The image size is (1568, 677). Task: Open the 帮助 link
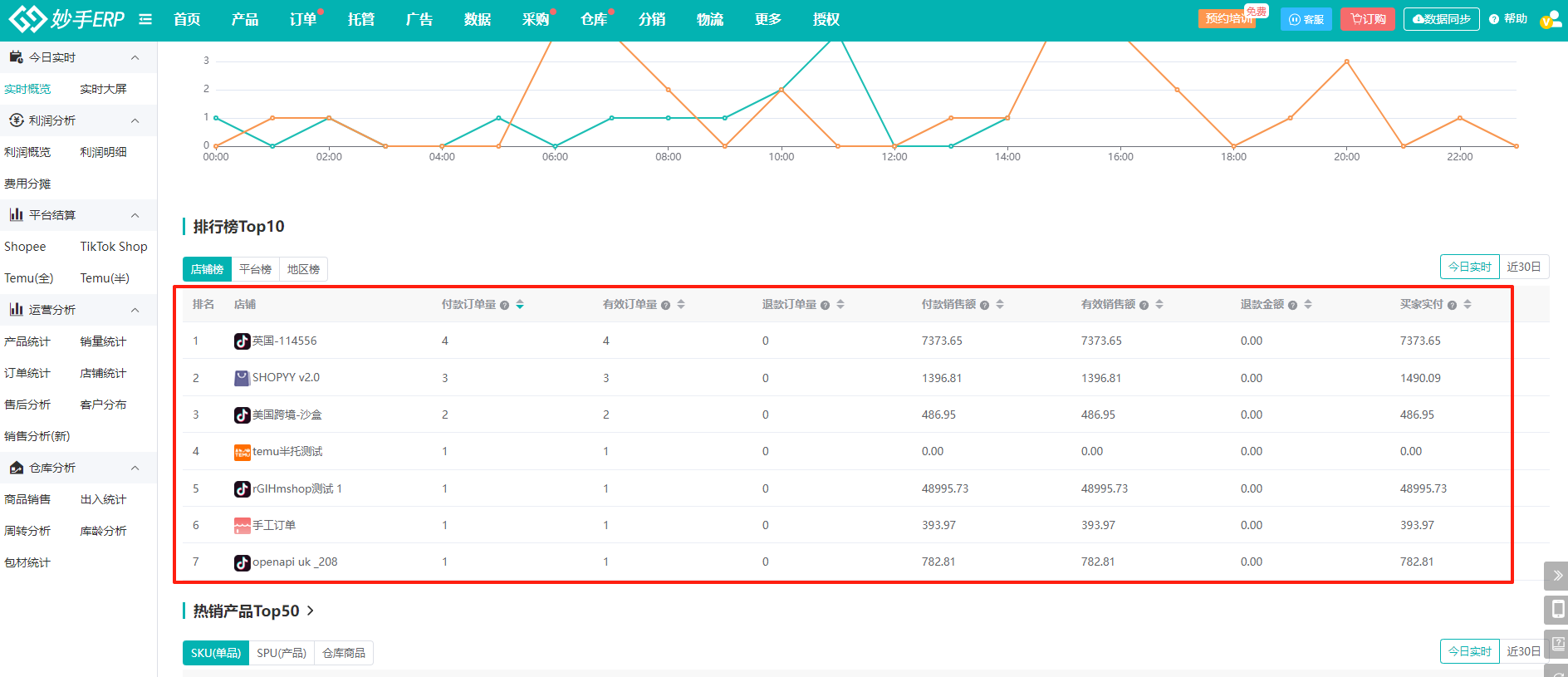click(x=1508, y=18)
